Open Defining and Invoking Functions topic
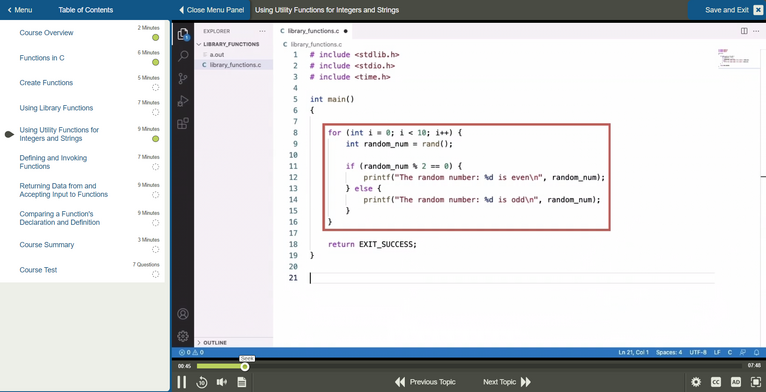Screen dimensions: 766x392 (x=53, y=162)
